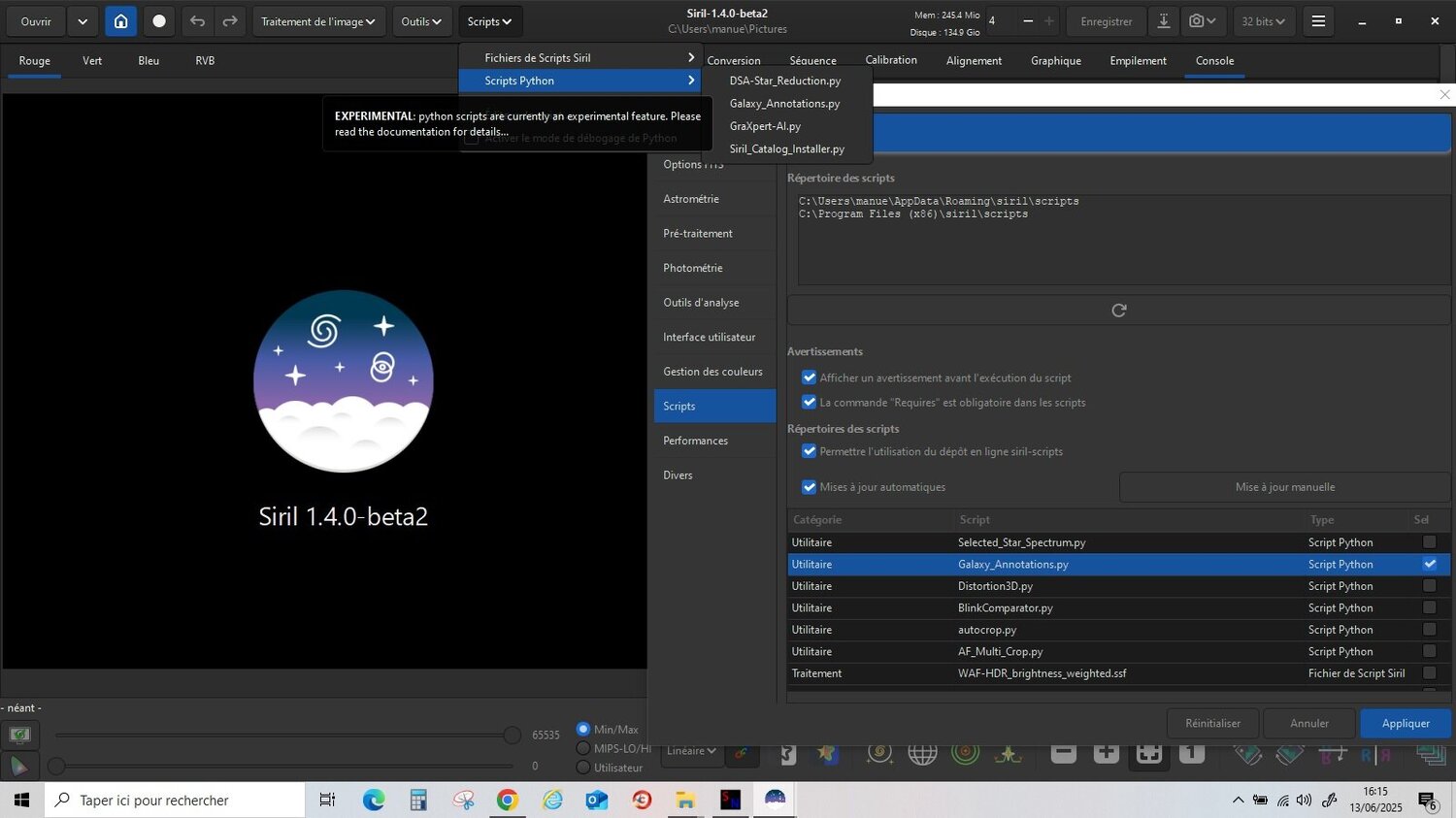1456x818 pixels.
Task: Click the Annuler button
Action: pyautogui.click(x=1309, y=723)
